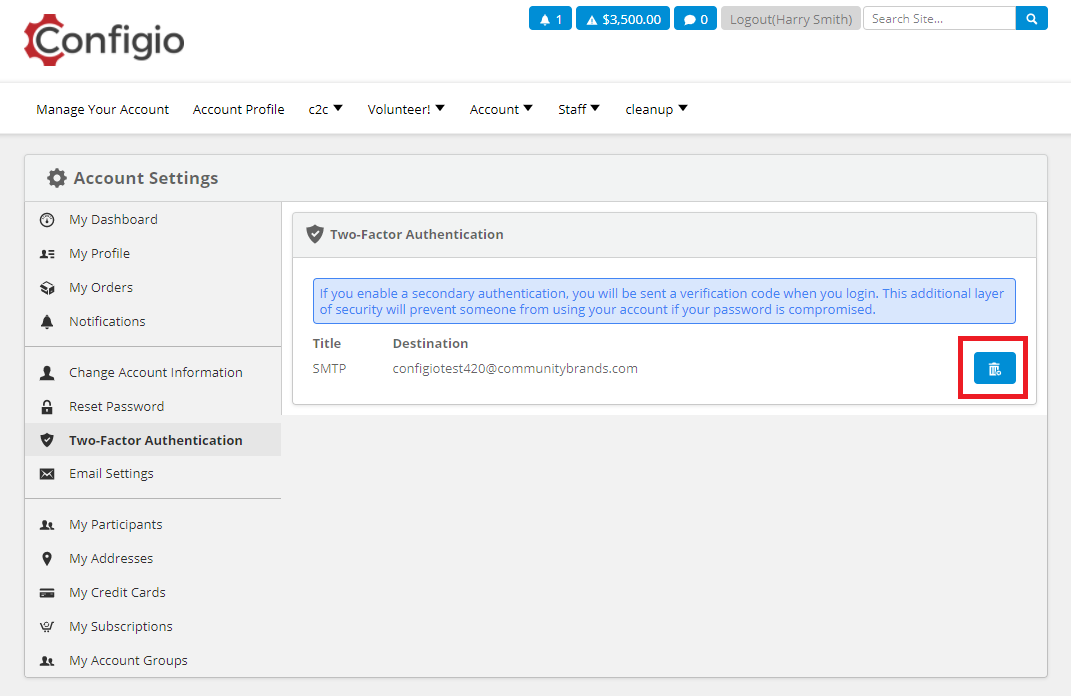
Task: Open Account Profile menu item
Action: [238, 109]
